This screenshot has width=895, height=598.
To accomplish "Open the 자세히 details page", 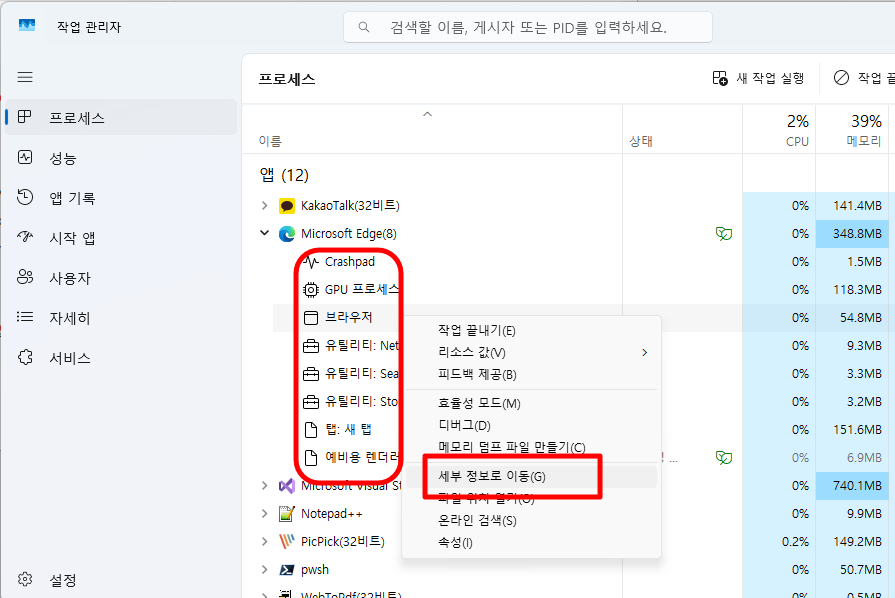I will tap(121, 318).
